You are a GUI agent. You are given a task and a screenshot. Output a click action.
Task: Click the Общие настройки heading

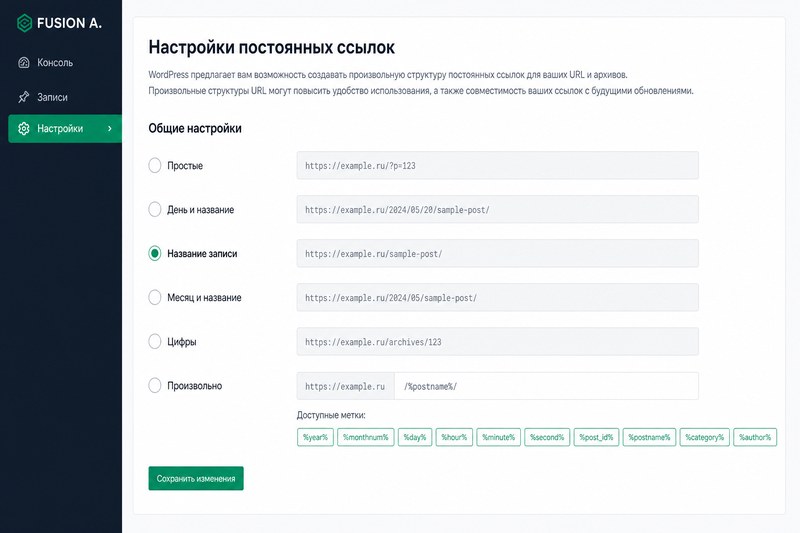coord(195,129)
